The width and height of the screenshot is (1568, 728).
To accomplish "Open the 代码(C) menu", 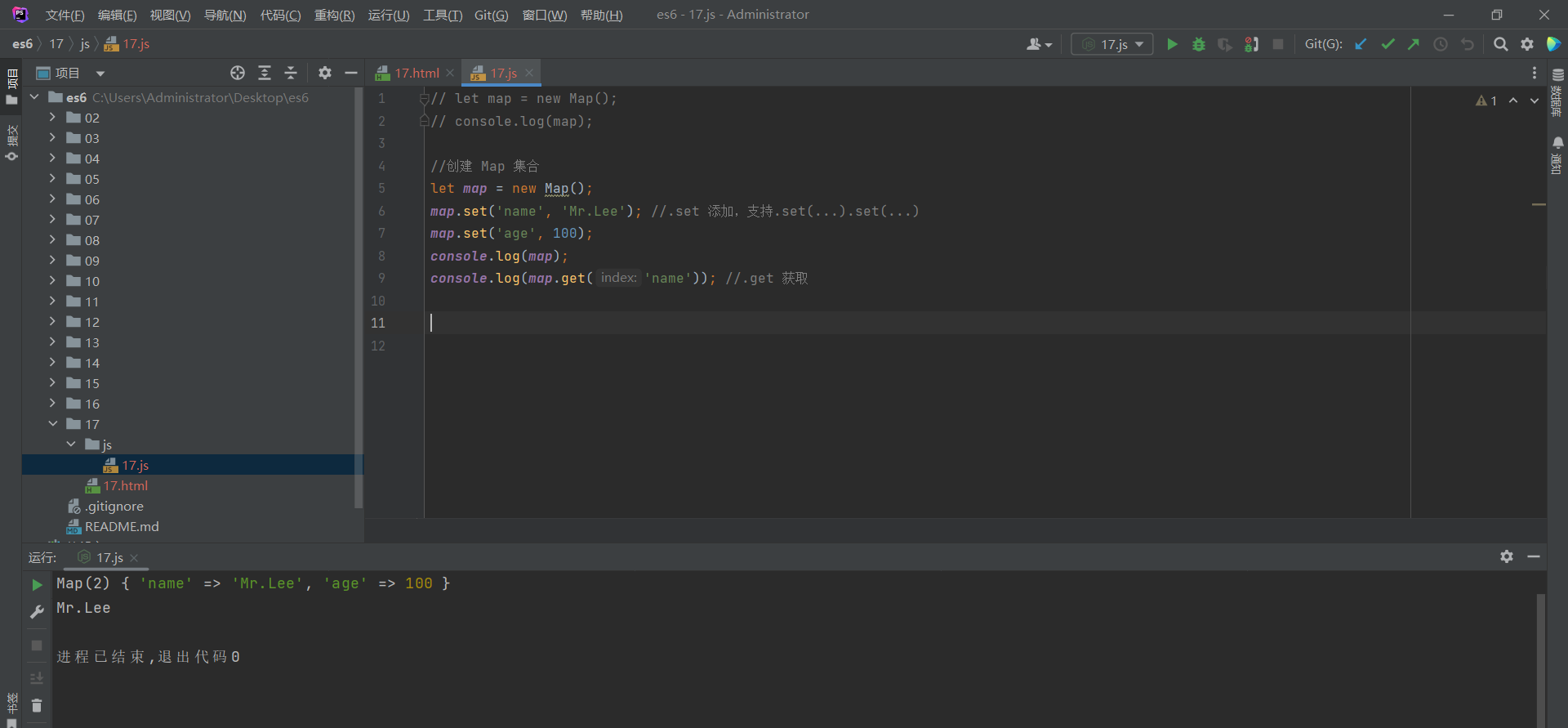I will pyautogui.click(x=280, y=15).
